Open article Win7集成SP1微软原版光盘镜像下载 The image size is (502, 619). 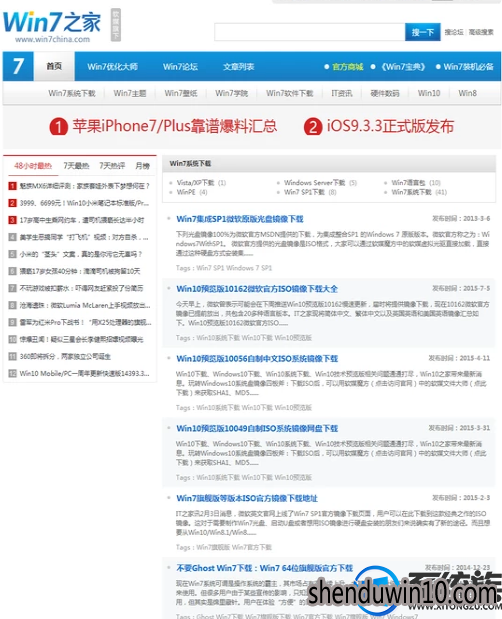pyautogui.click(x=240, y=219)
